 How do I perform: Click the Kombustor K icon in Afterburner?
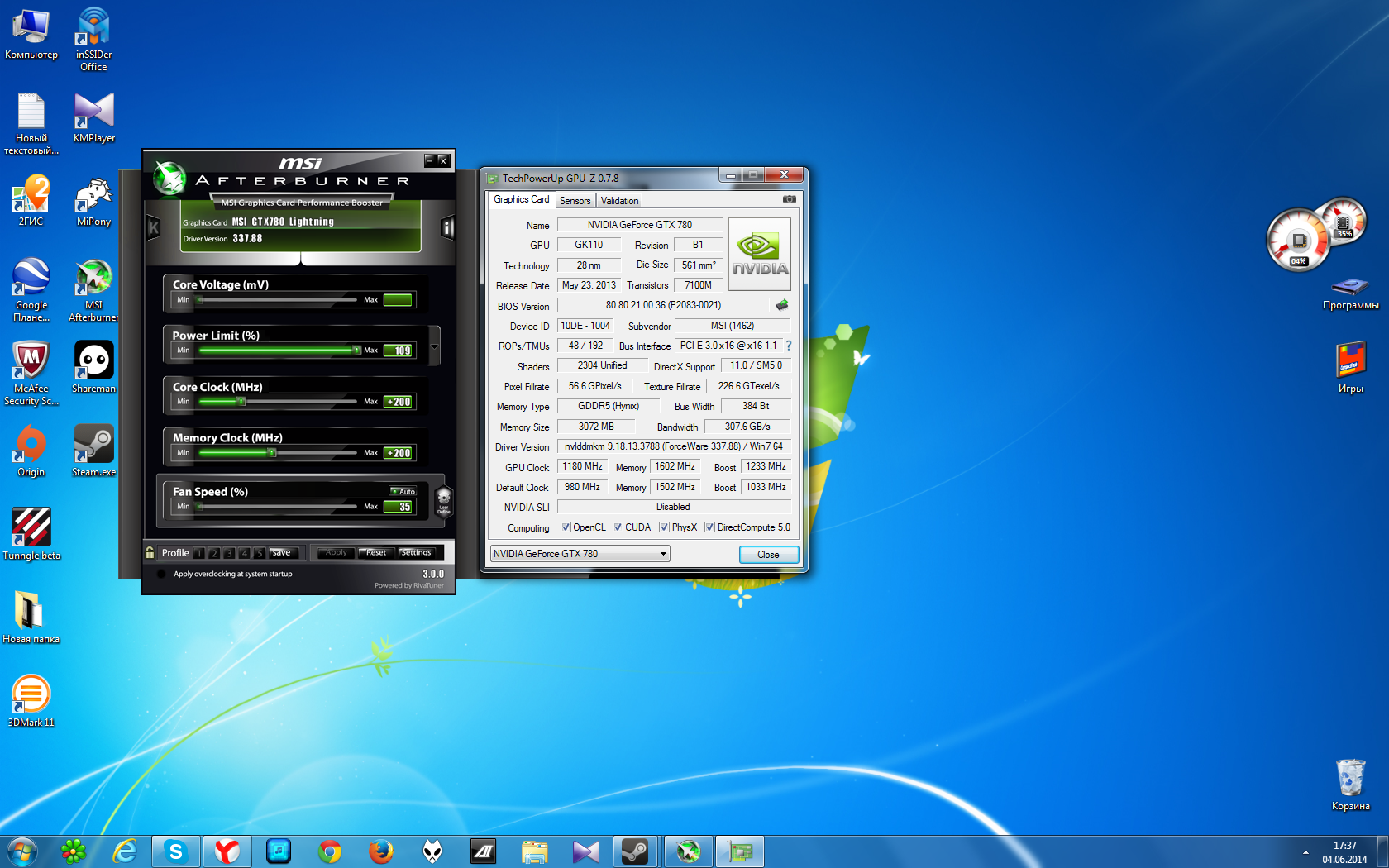[x=153, y=227]
